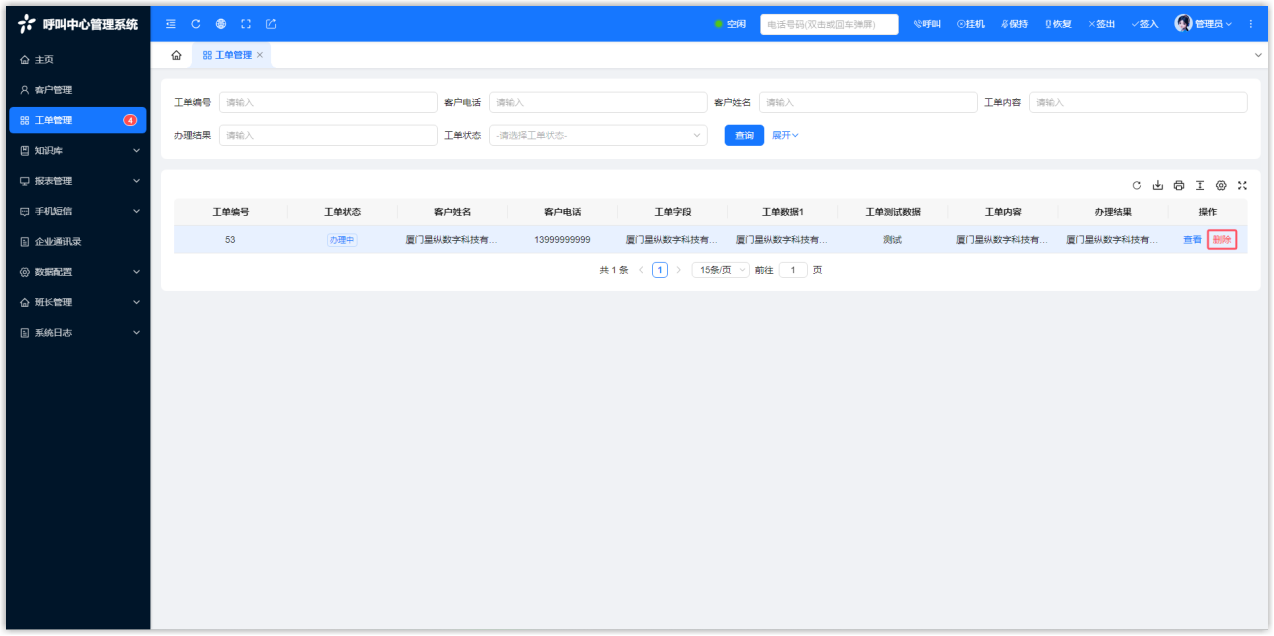Click 展开 to show more filters
The width and height of the screenshot is (1274, 636).
click(785, 135)
